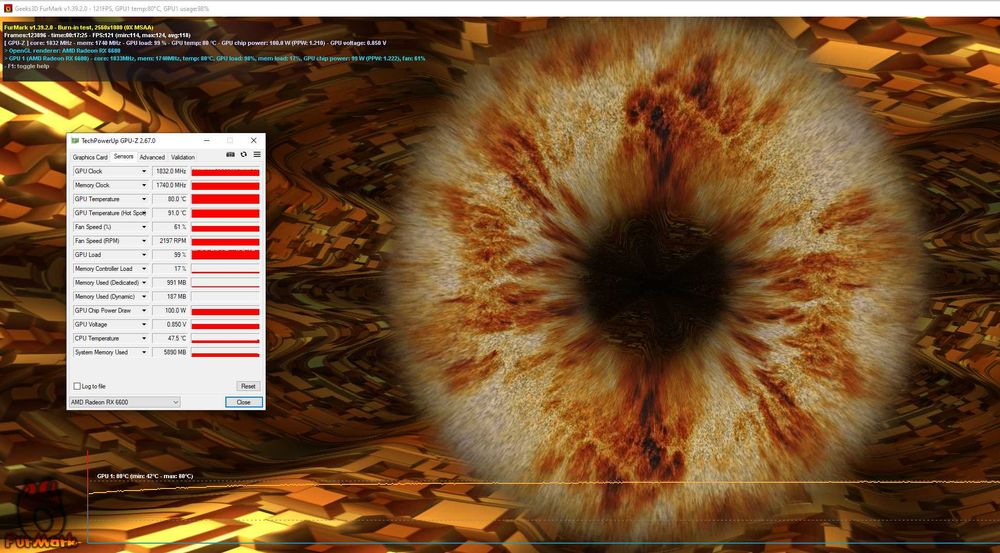Click the FurMark OpenGL renderer info line
The height and width of the screenshot is (553, 1000).
pyautogui.click(x=62, y=50)
